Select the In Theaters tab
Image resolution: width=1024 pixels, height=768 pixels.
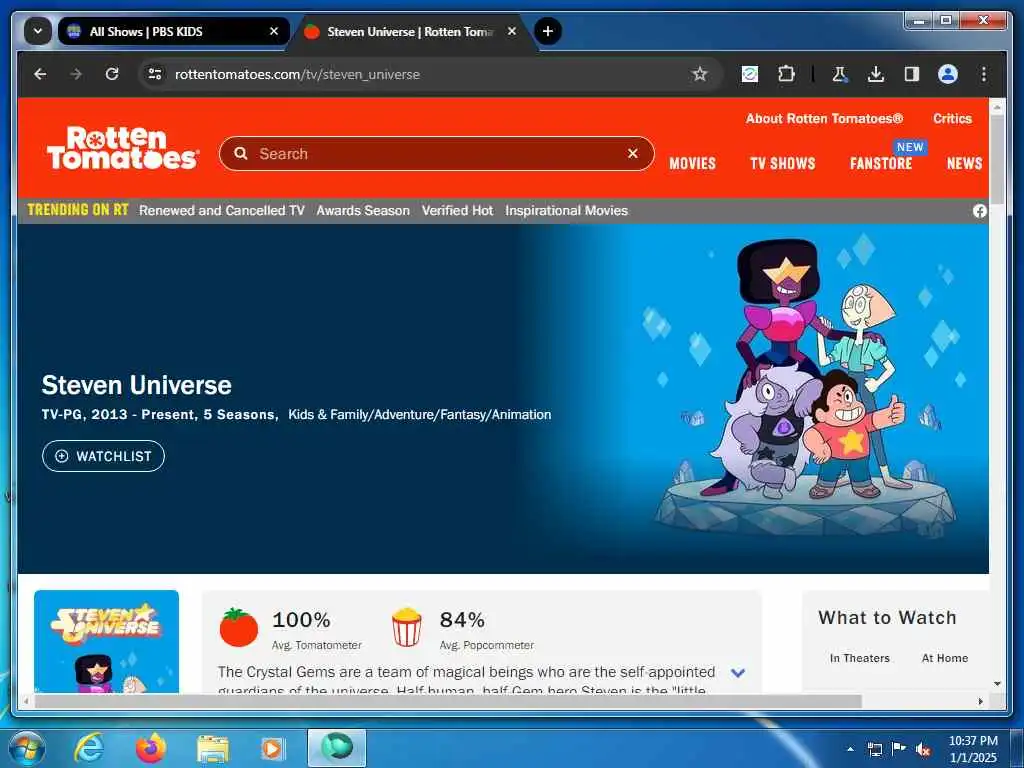(x=859, y=658)
